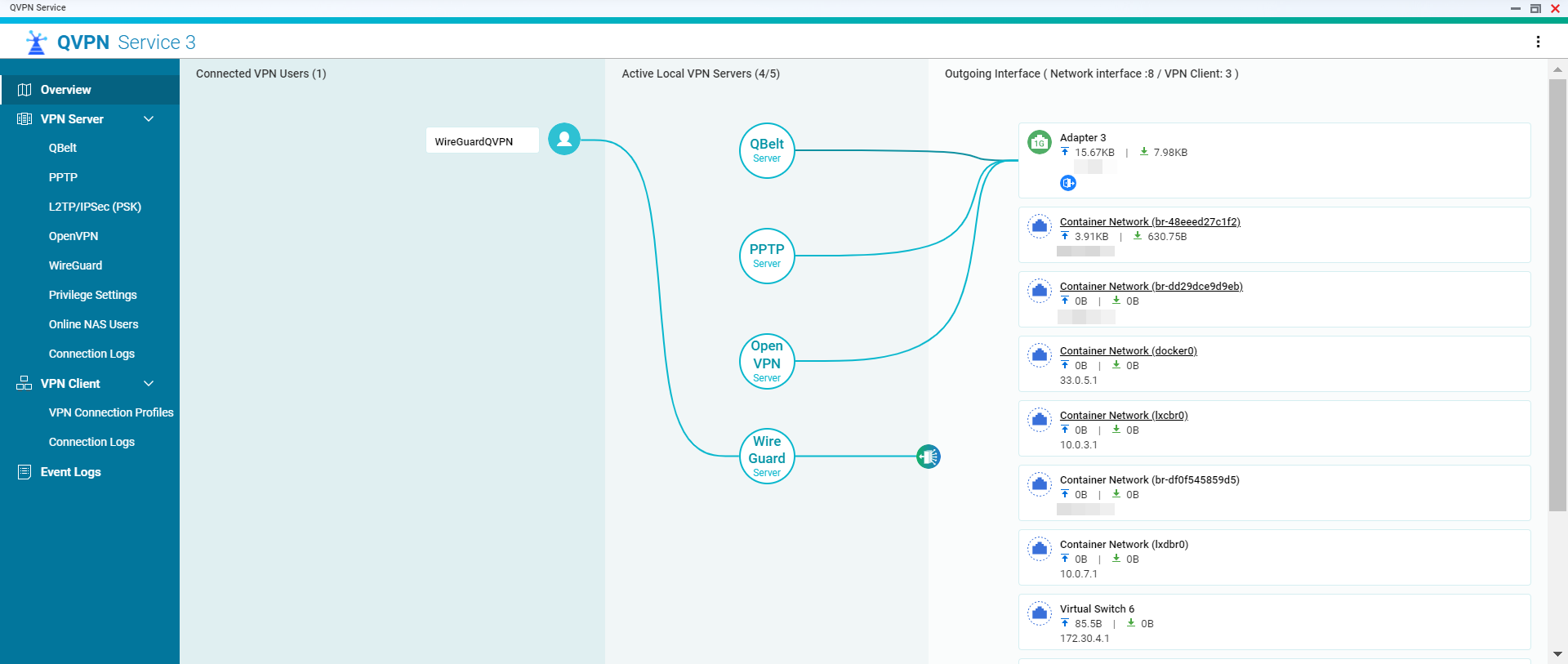1568x664 pixels.
Task: Click the docker0 container network icon
Action: tap(1039, 355)
